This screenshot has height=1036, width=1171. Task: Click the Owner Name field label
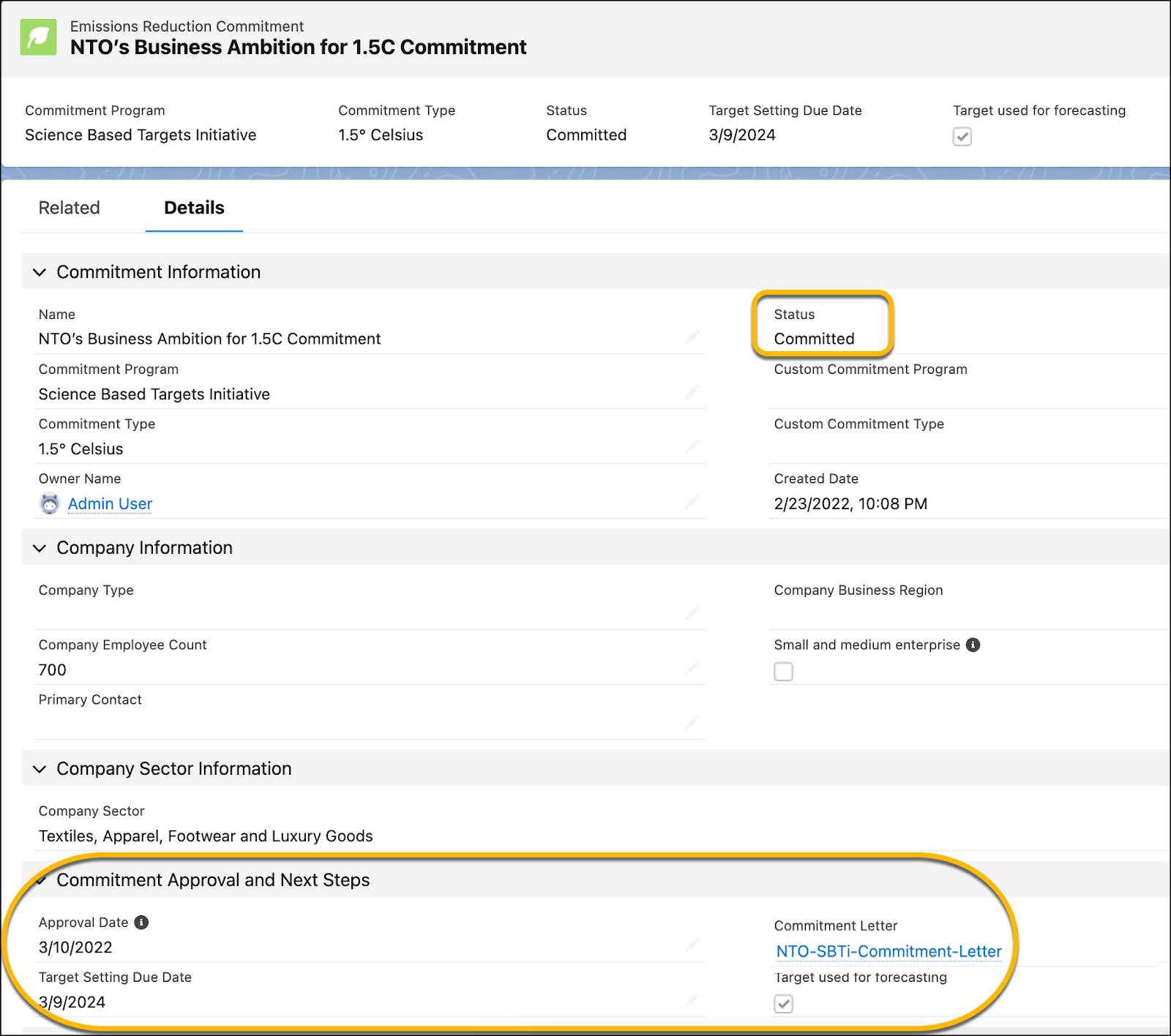pos(80,479)
